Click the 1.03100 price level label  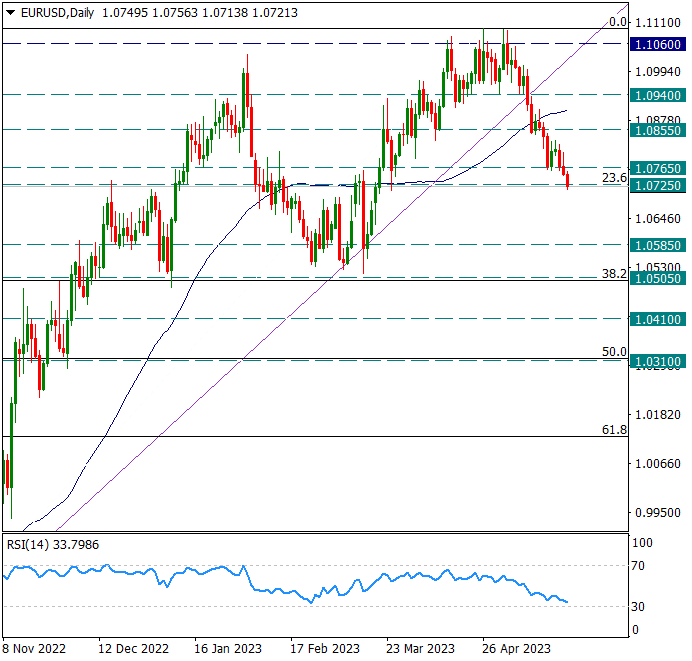pyautogui.click(x=658, y=361)
